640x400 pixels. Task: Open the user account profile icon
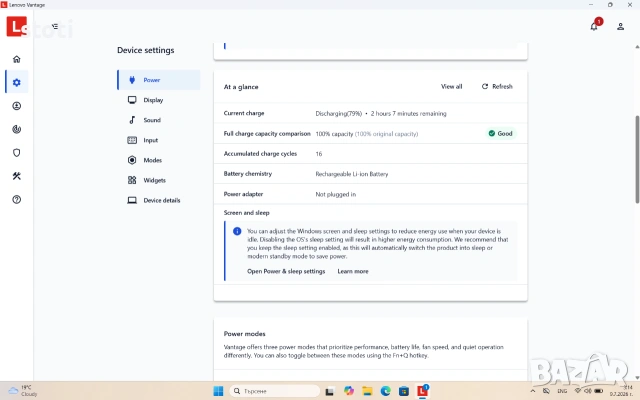[x=620, y=27]
